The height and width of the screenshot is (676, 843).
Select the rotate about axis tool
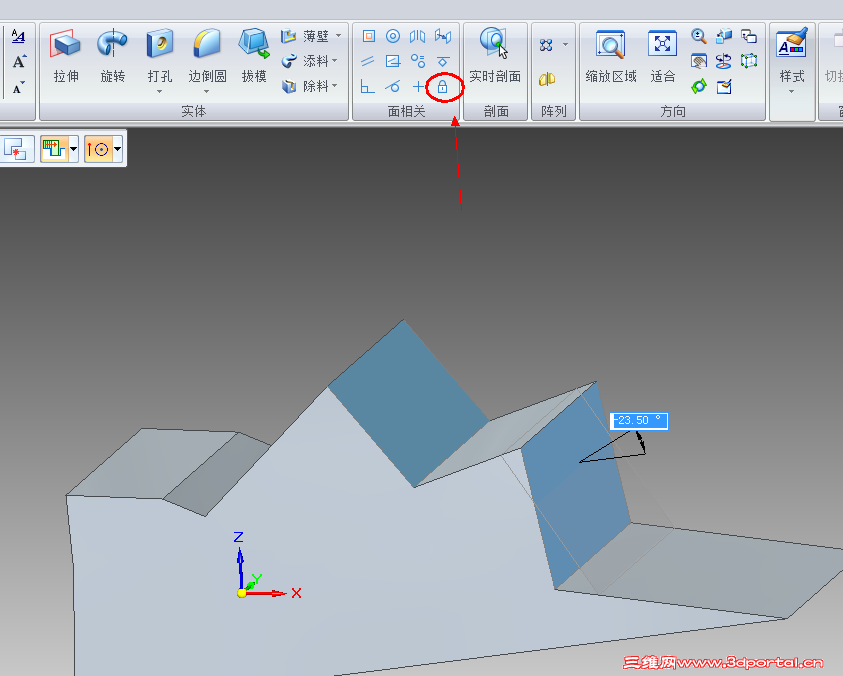click(x=724, y=61)
